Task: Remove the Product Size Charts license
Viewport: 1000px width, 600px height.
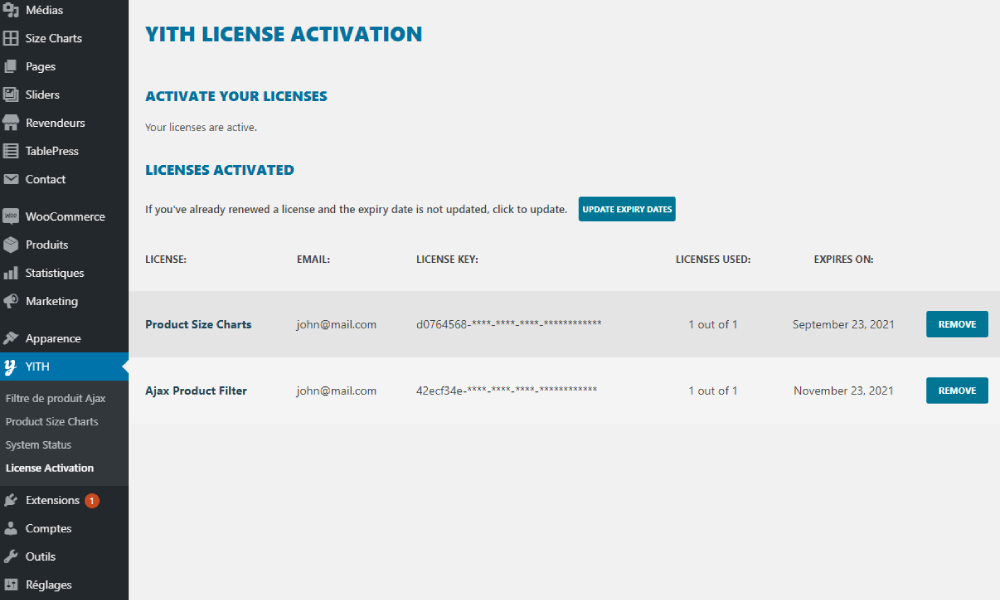Action: coord(956,324)
